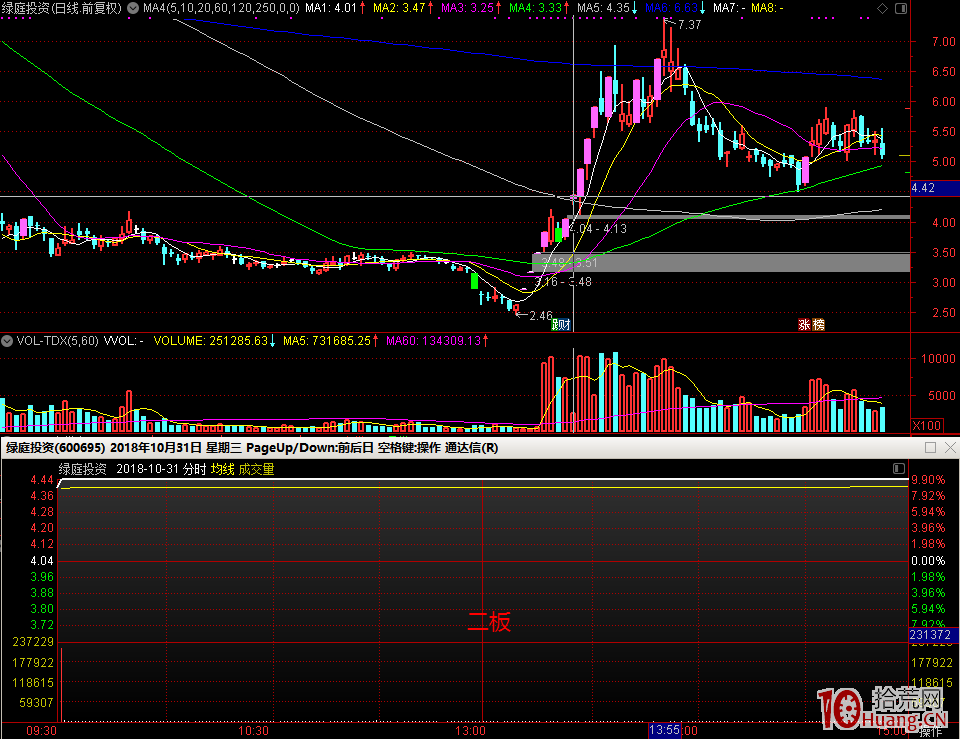The image size is (960, 739).
Task: Click the 7.37 high price label
Action: [x=688, y=24]
